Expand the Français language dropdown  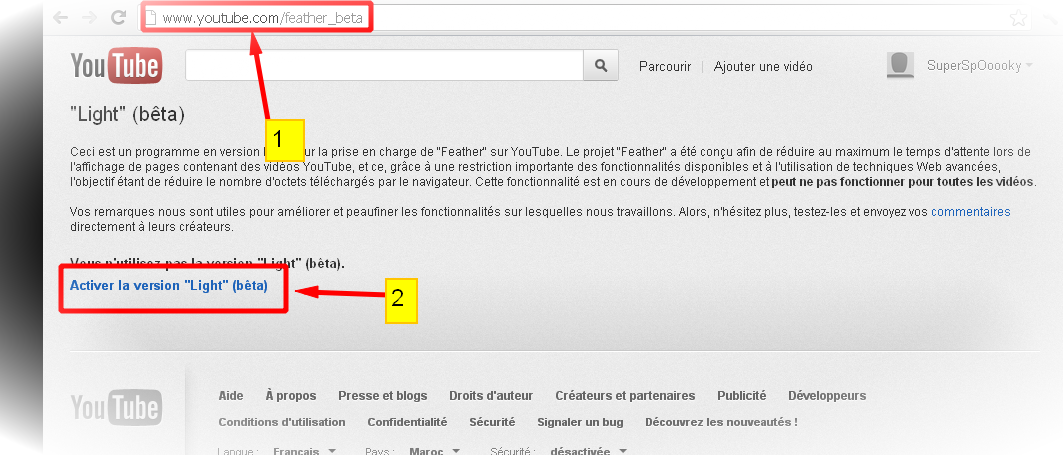point(305,451)
